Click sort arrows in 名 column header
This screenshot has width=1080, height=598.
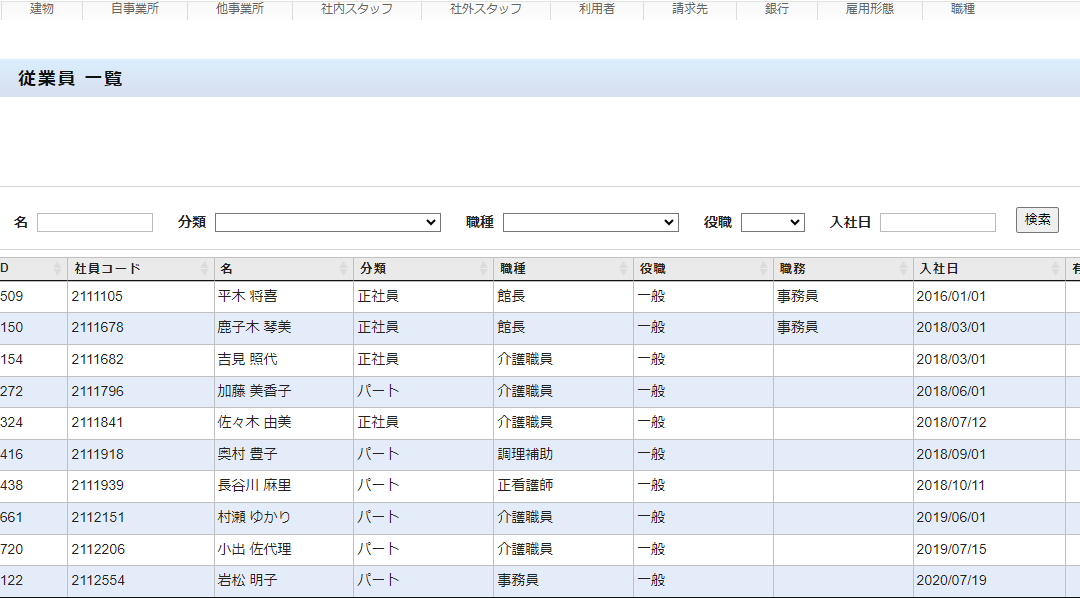(343, 269)
